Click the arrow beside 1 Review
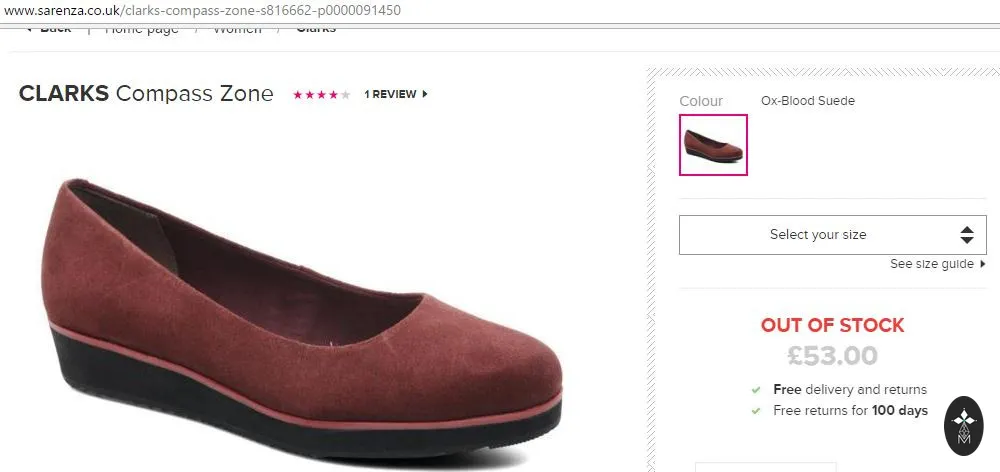Screen dimensions: 1000x472 [425, 94]
